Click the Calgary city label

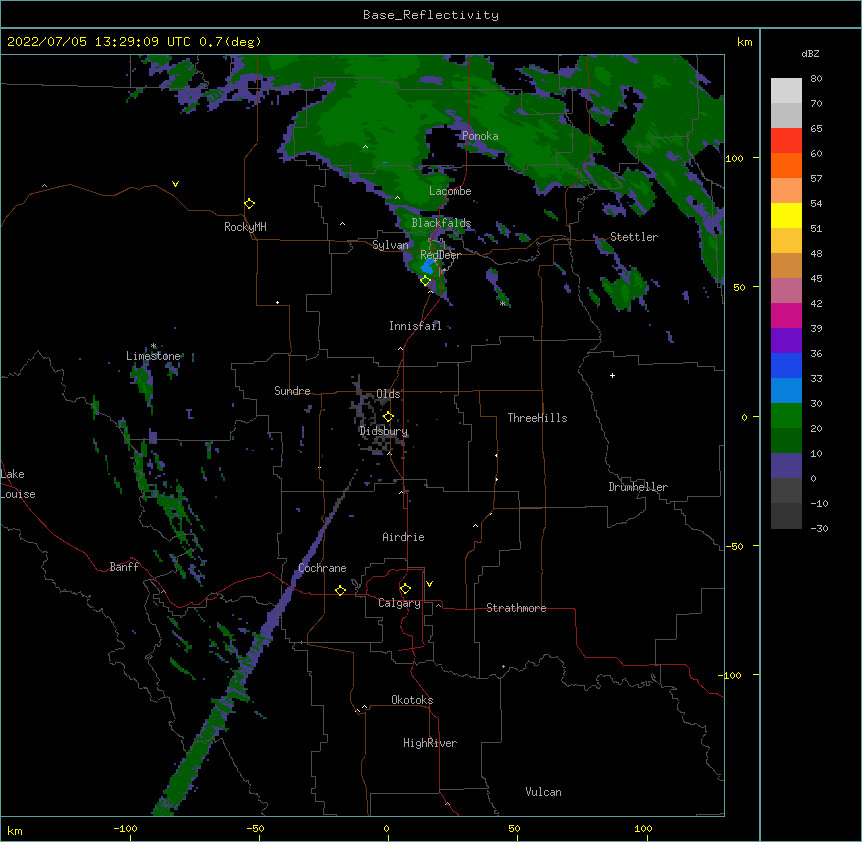[x=400, y=603]
